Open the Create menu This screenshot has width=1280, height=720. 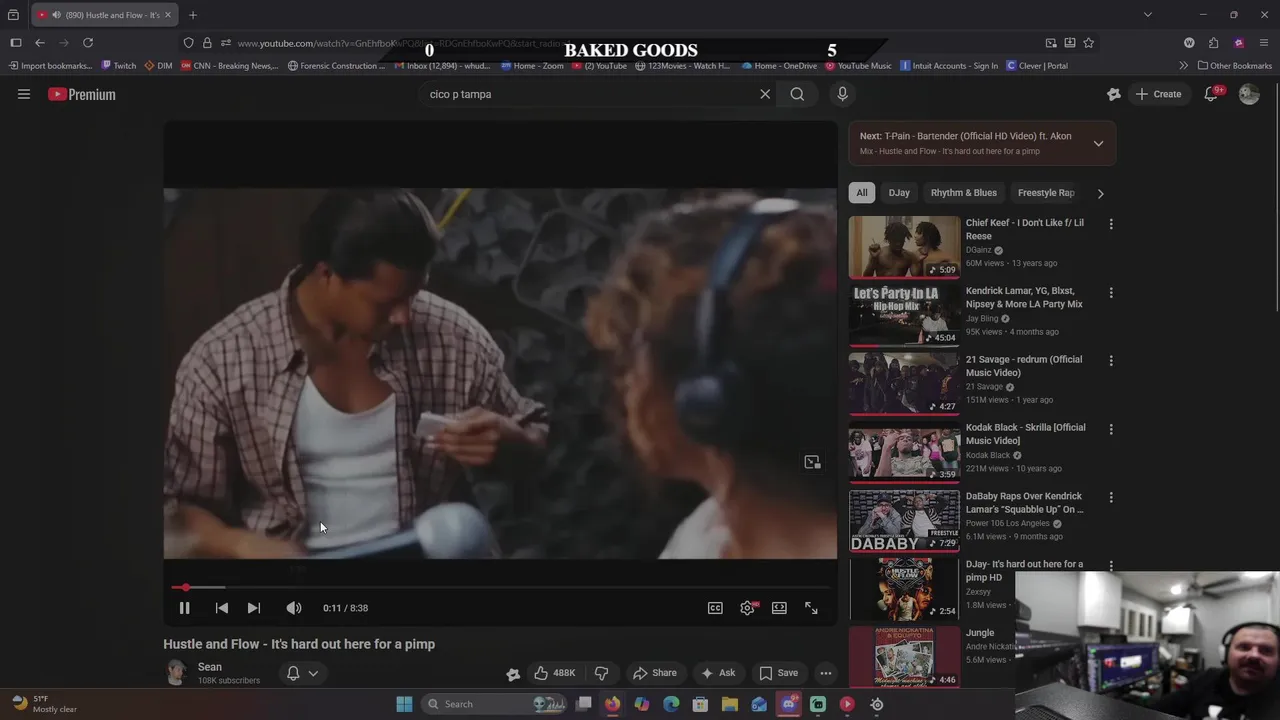[1158, 94]
